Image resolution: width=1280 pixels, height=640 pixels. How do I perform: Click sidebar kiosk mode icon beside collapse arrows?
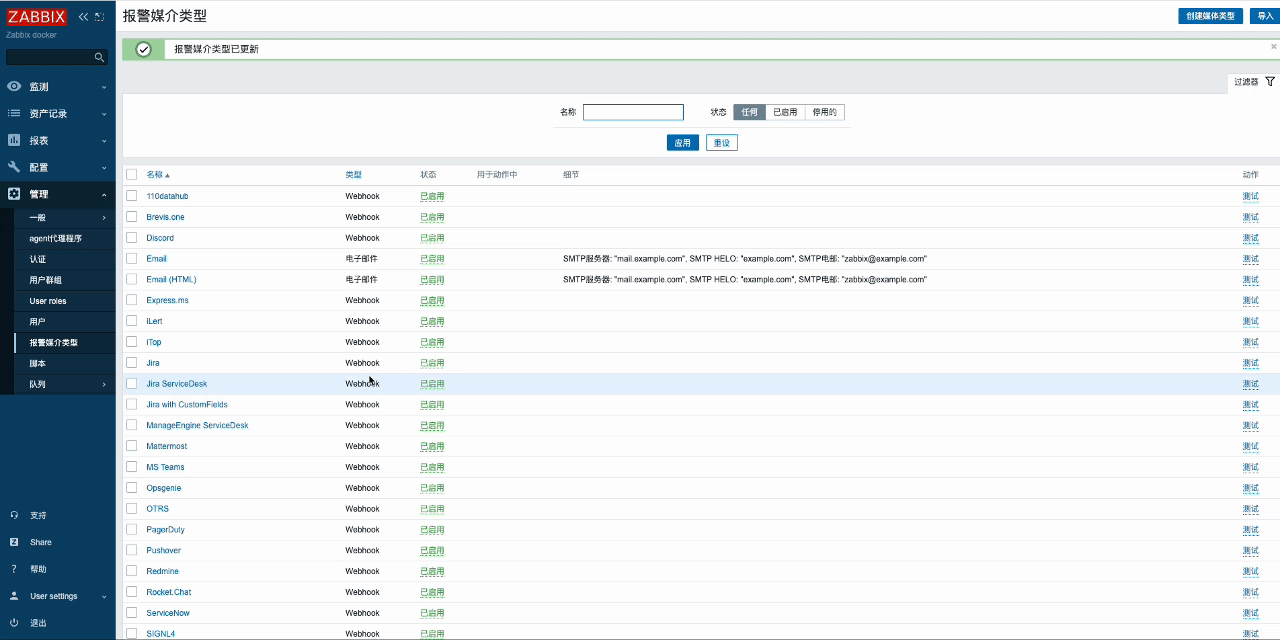coord(100,17)
